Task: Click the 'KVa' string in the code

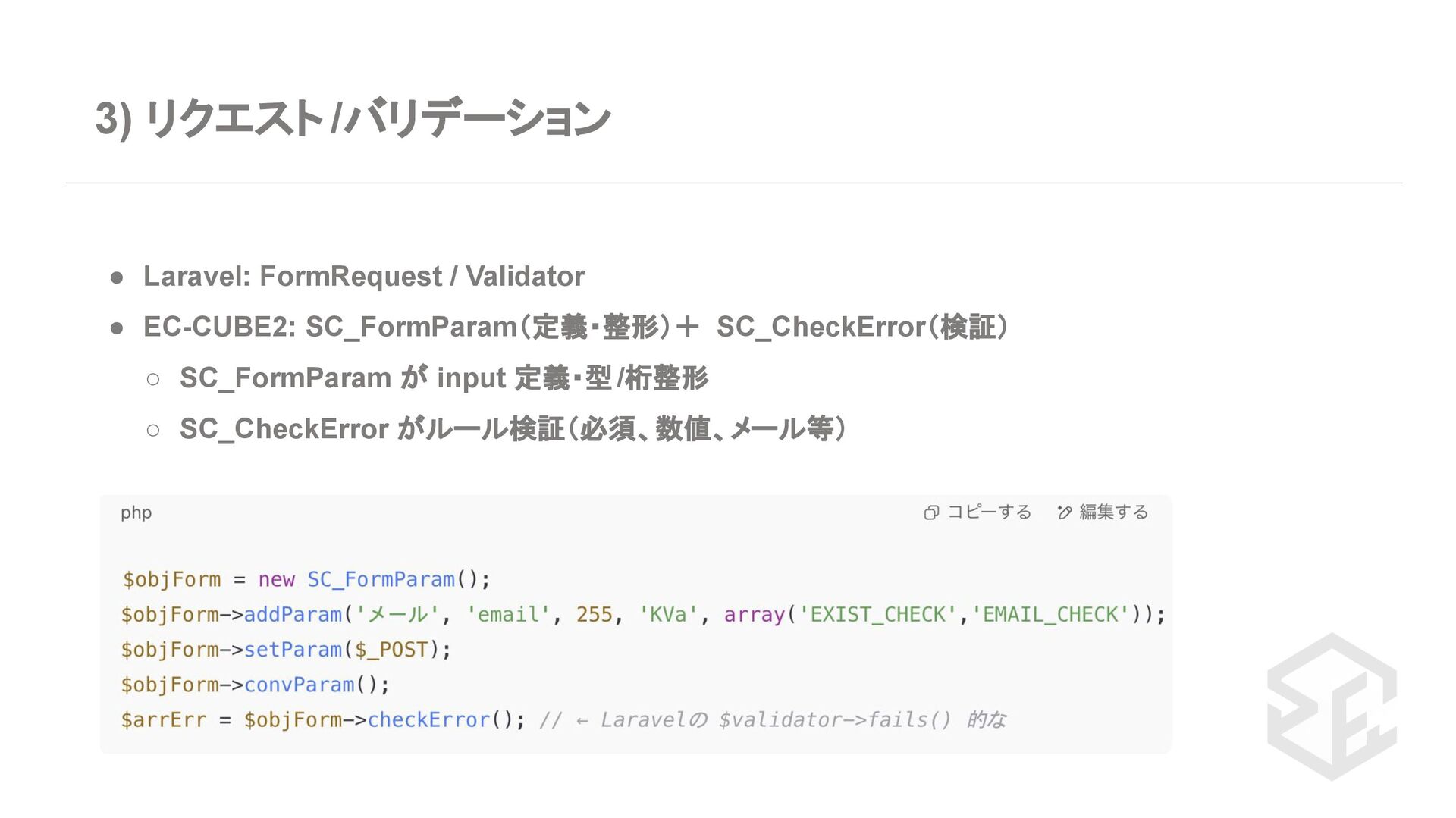Action: [668, 614]
